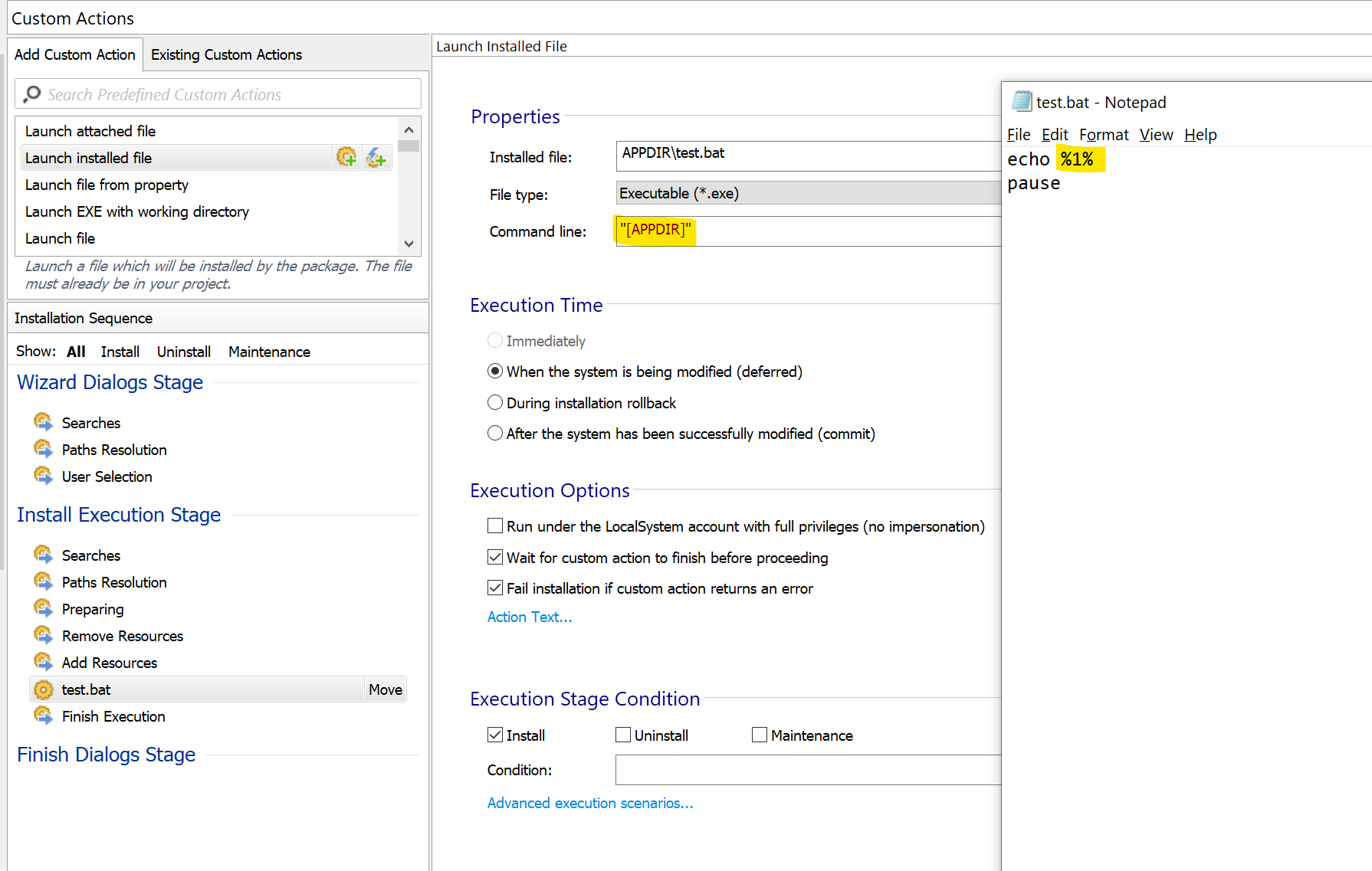Select Remove Resources in the sequence

tap(123, 636)
